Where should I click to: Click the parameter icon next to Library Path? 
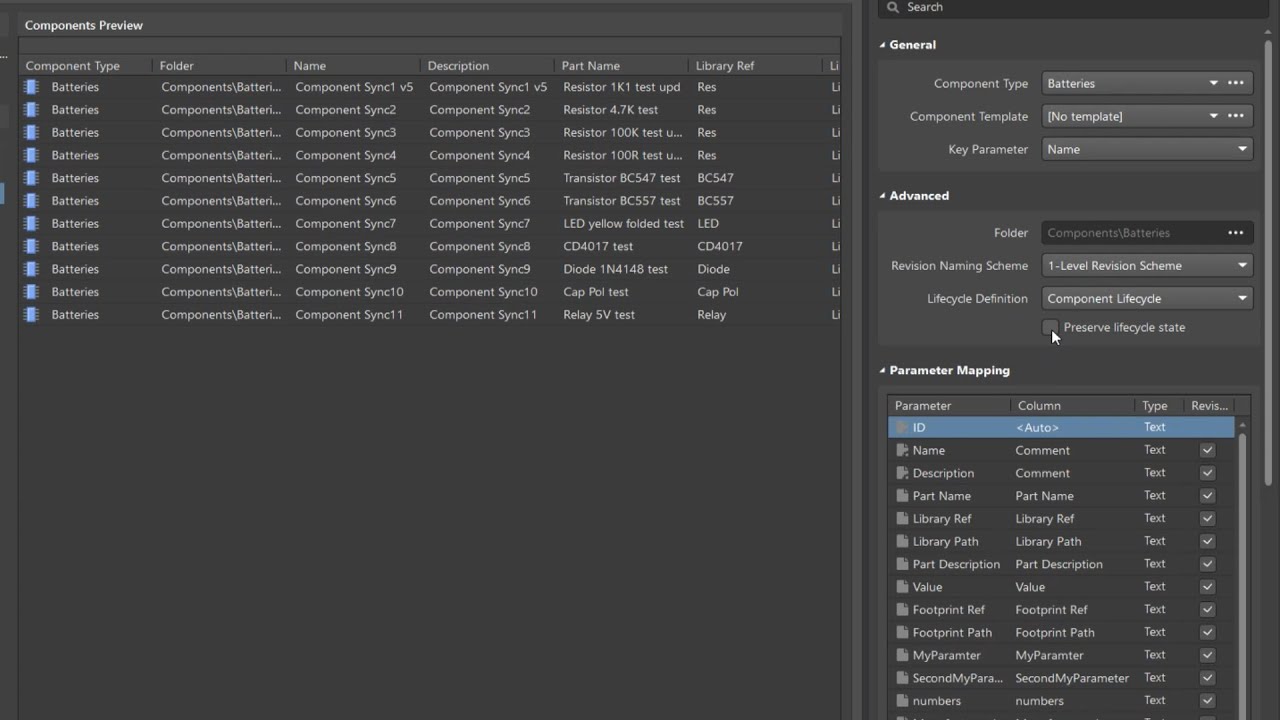coord(902,541)
